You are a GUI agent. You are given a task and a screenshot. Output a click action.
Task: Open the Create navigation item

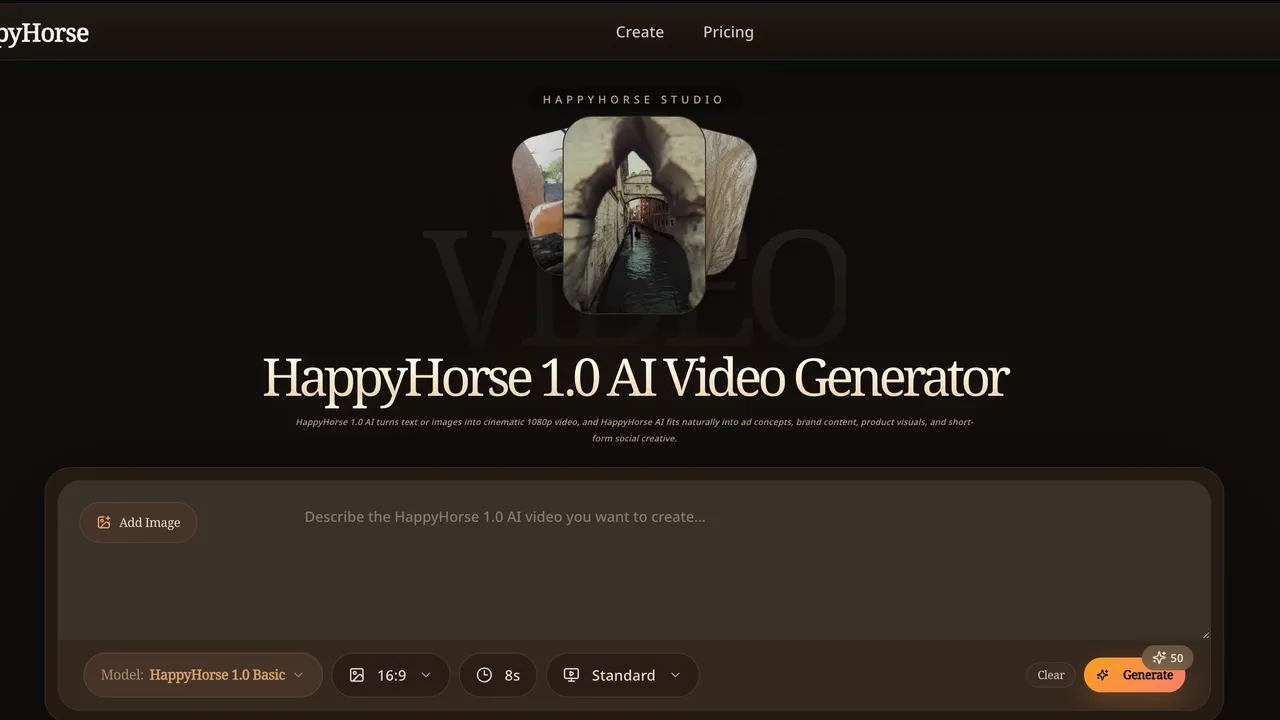(x=640, y=32)
